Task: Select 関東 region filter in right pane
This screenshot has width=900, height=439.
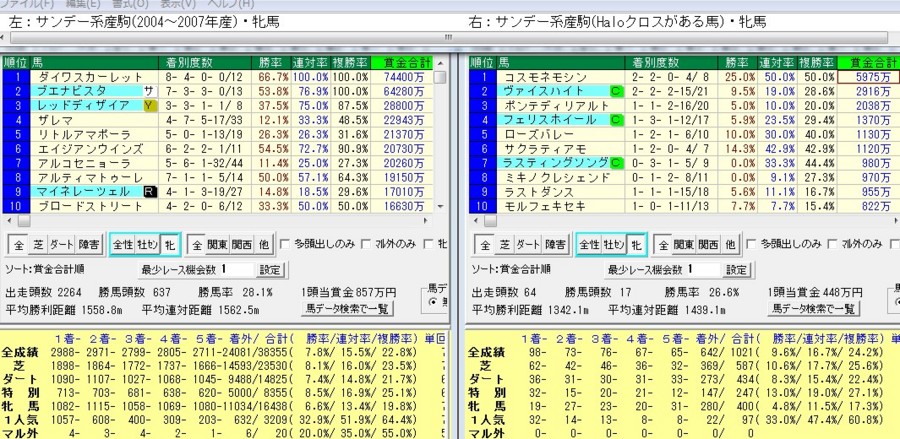Action: [x=684, y=245]
